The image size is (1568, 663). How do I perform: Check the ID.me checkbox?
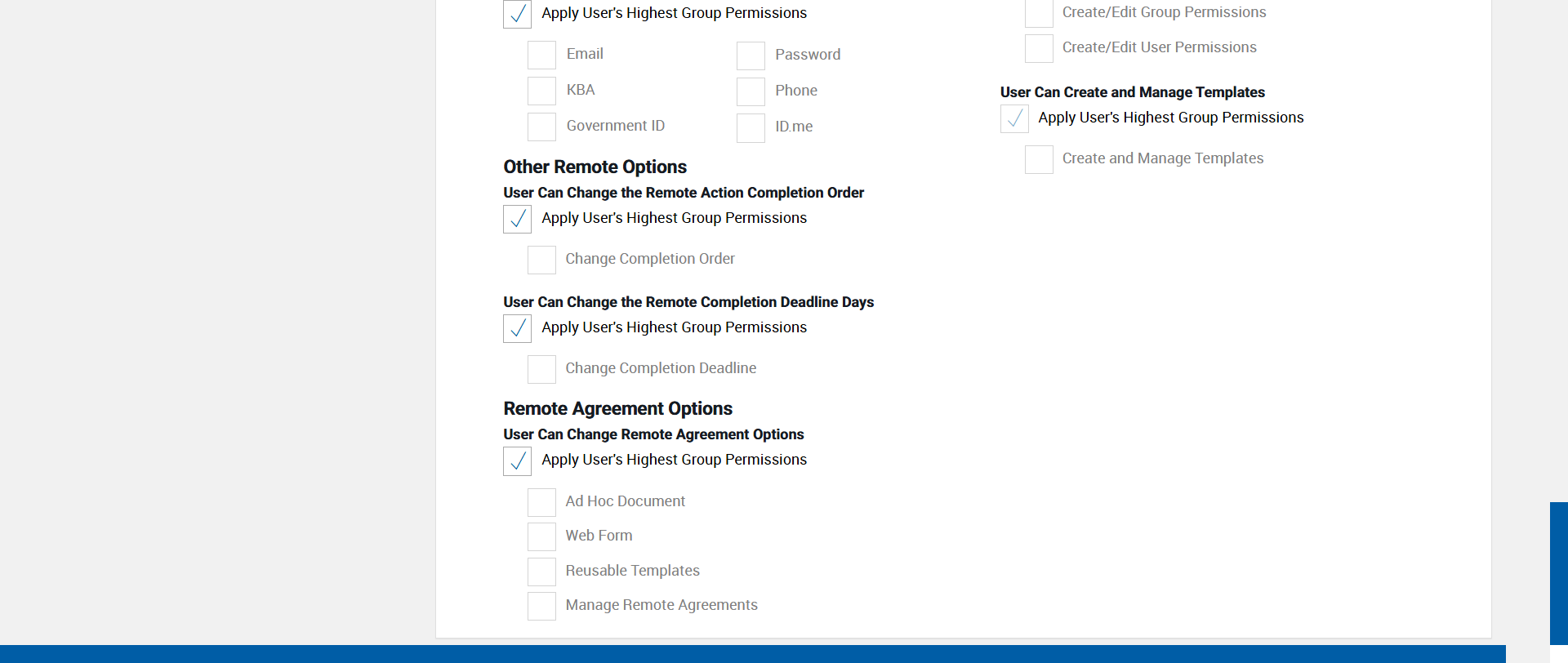(751, 127)
